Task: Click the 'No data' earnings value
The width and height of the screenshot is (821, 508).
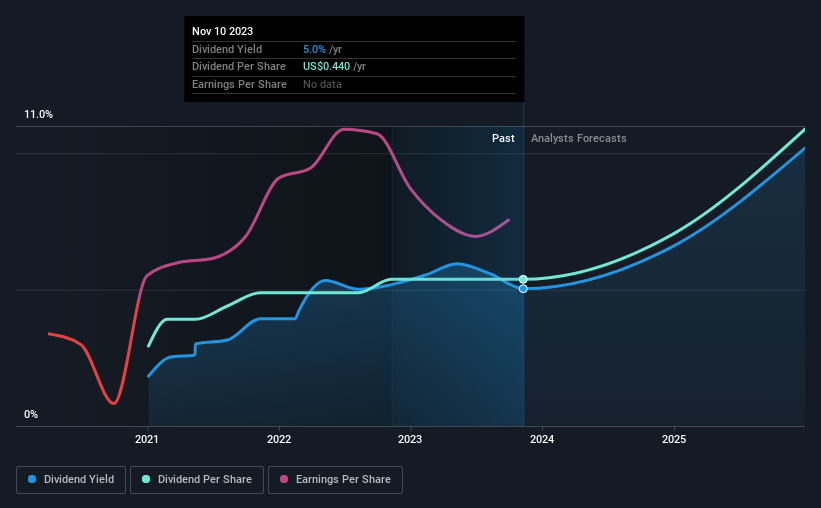Action: click(x=323, y=84)
